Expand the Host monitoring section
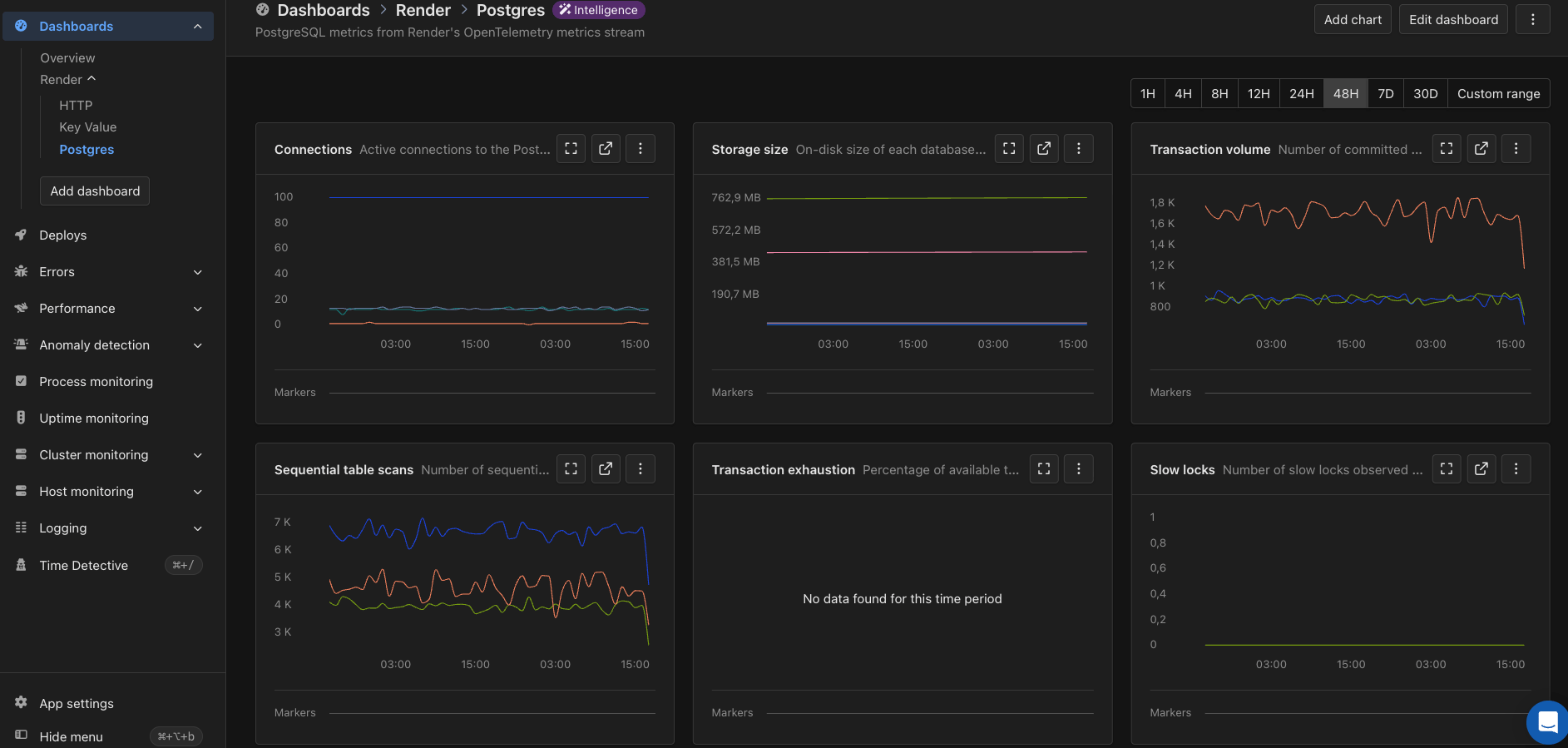Image resolution: width=1568 pixels, height=748 pixels. [198, 492]
